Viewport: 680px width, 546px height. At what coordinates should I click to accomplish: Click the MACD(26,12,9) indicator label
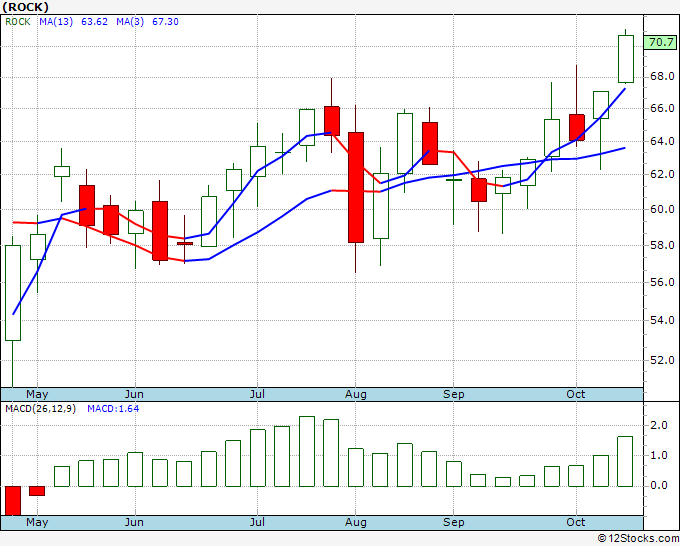[x=40, y=409]
